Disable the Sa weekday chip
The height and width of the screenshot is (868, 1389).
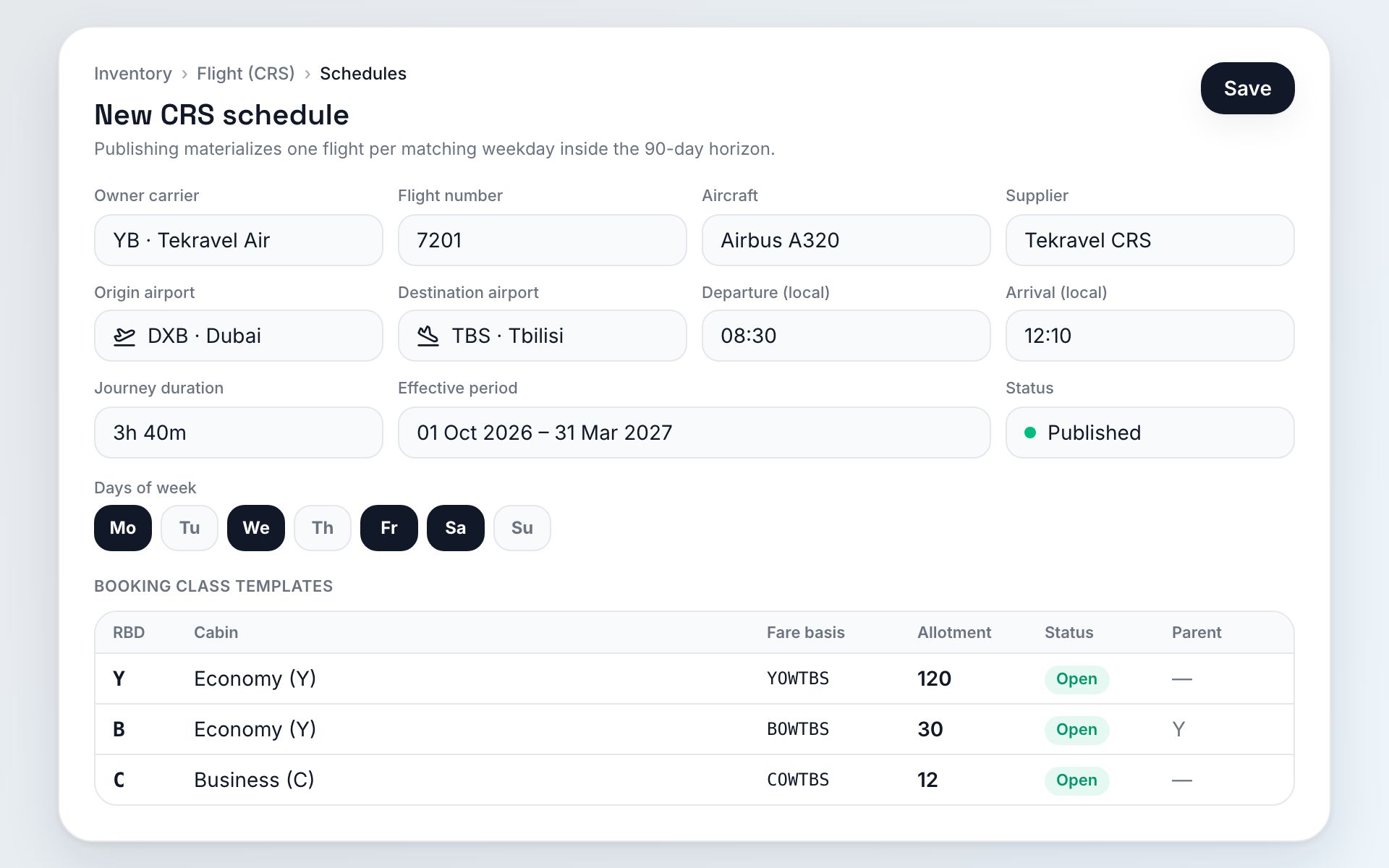click(456, 528)
